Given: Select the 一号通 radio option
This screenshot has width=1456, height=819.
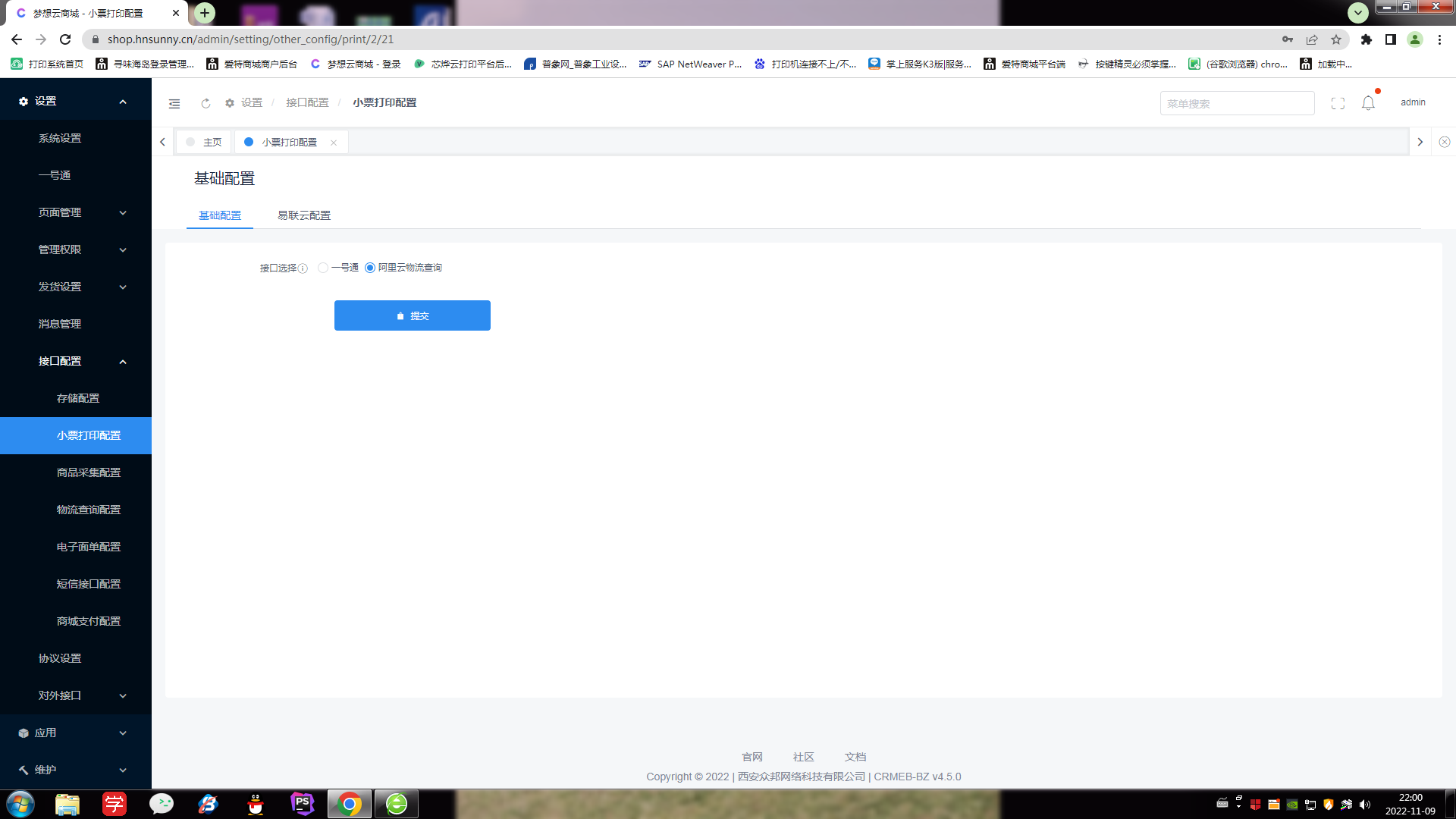Looking at the screenshot, I should 324,268.
